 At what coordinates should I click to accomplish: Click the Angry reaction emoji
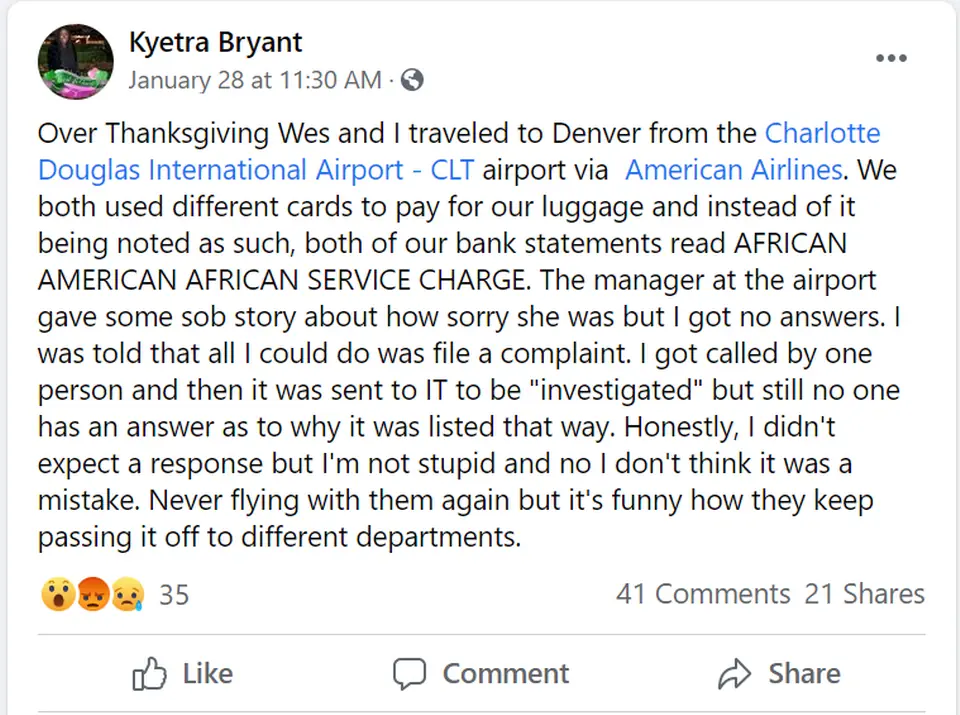click(x=92, y=595)
